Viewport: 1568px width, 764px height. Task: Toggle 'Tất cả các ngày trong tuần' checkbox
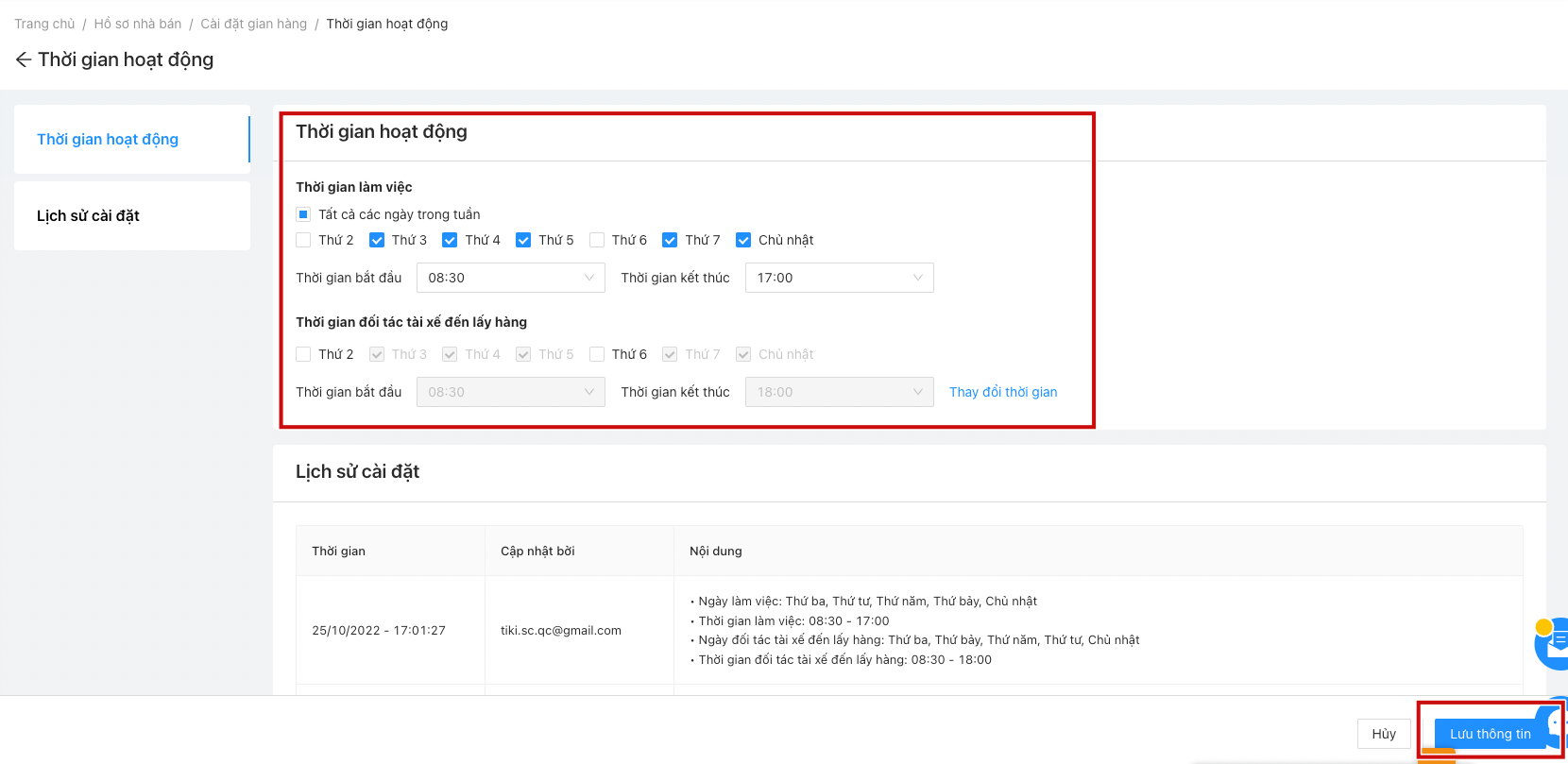(303, 214)
